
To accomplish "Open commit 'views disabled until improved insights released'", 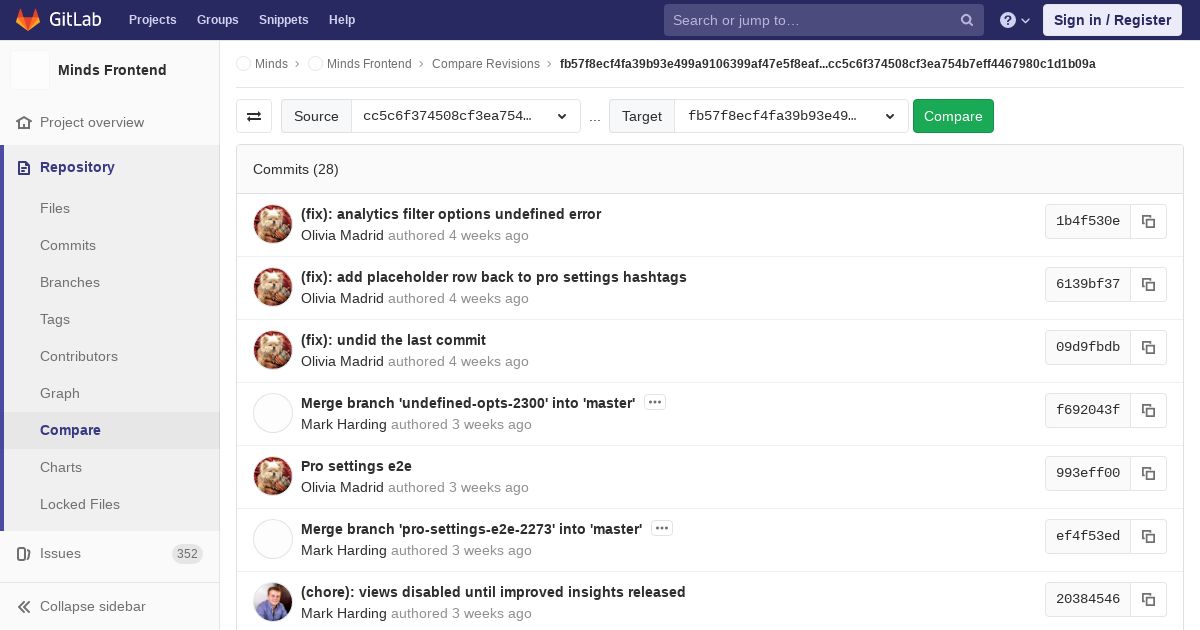I will pyautogui.click(x=493, y=592).
